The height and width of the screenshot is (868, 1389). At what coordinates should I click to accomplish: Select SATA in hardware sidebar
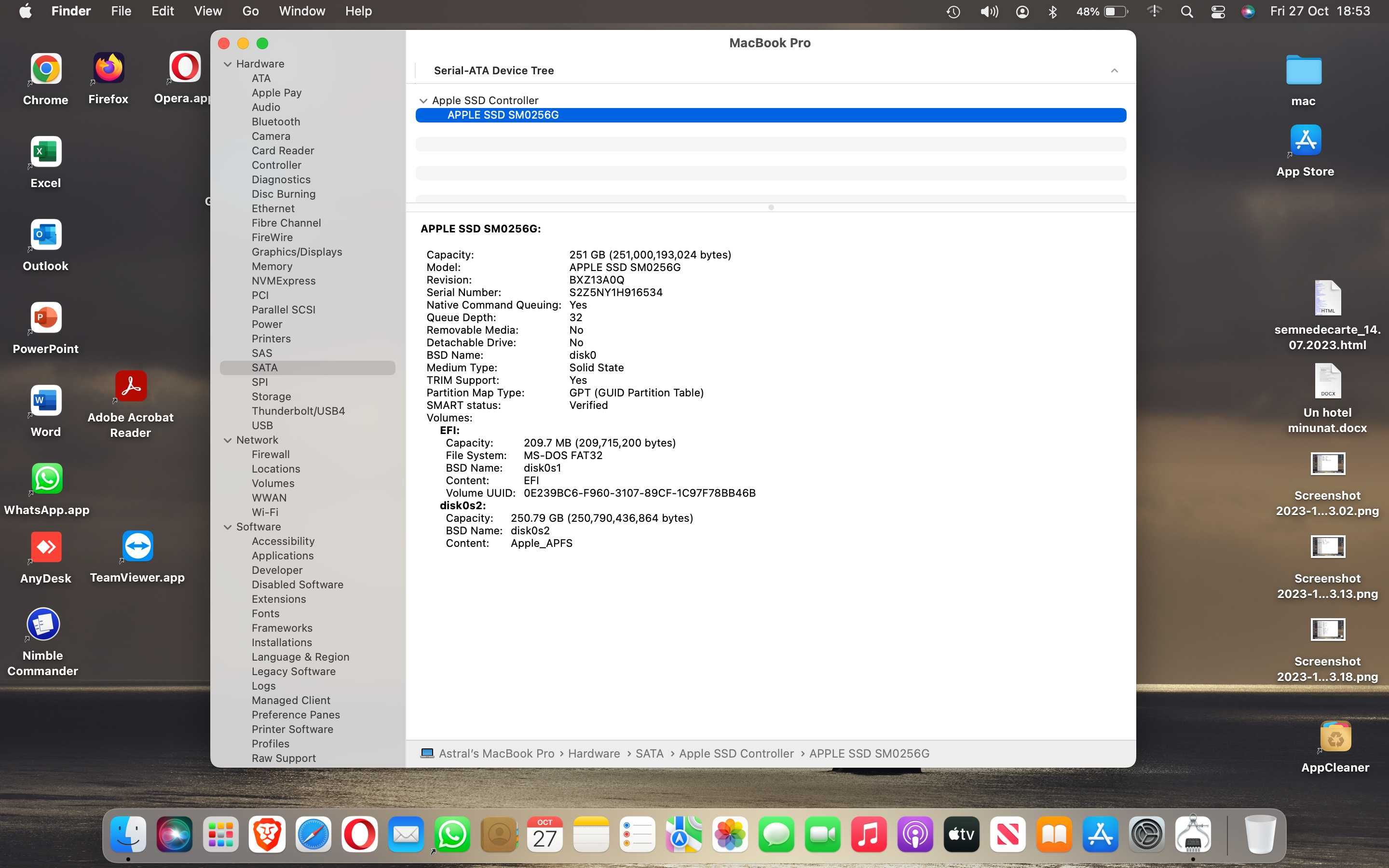point(264,367)
